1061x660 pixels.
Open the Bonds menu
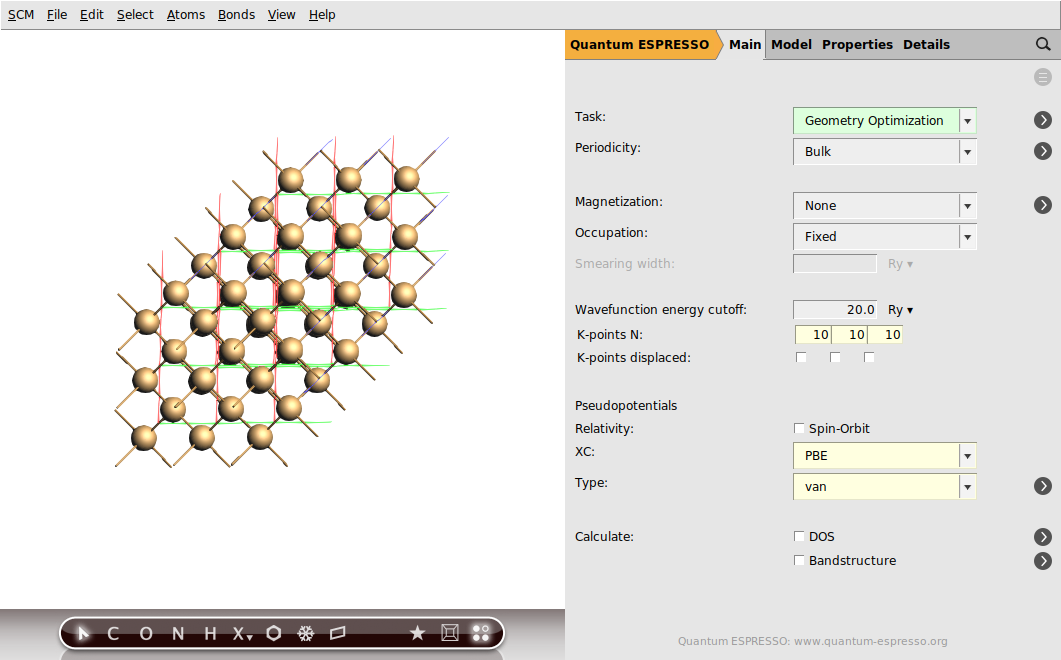236,15
